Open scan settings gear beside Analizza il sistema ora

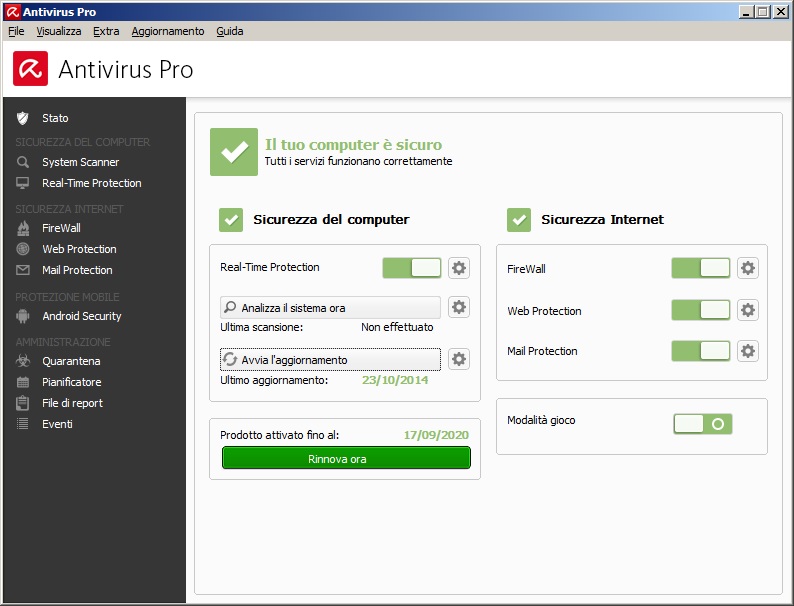tap(459, 307)
